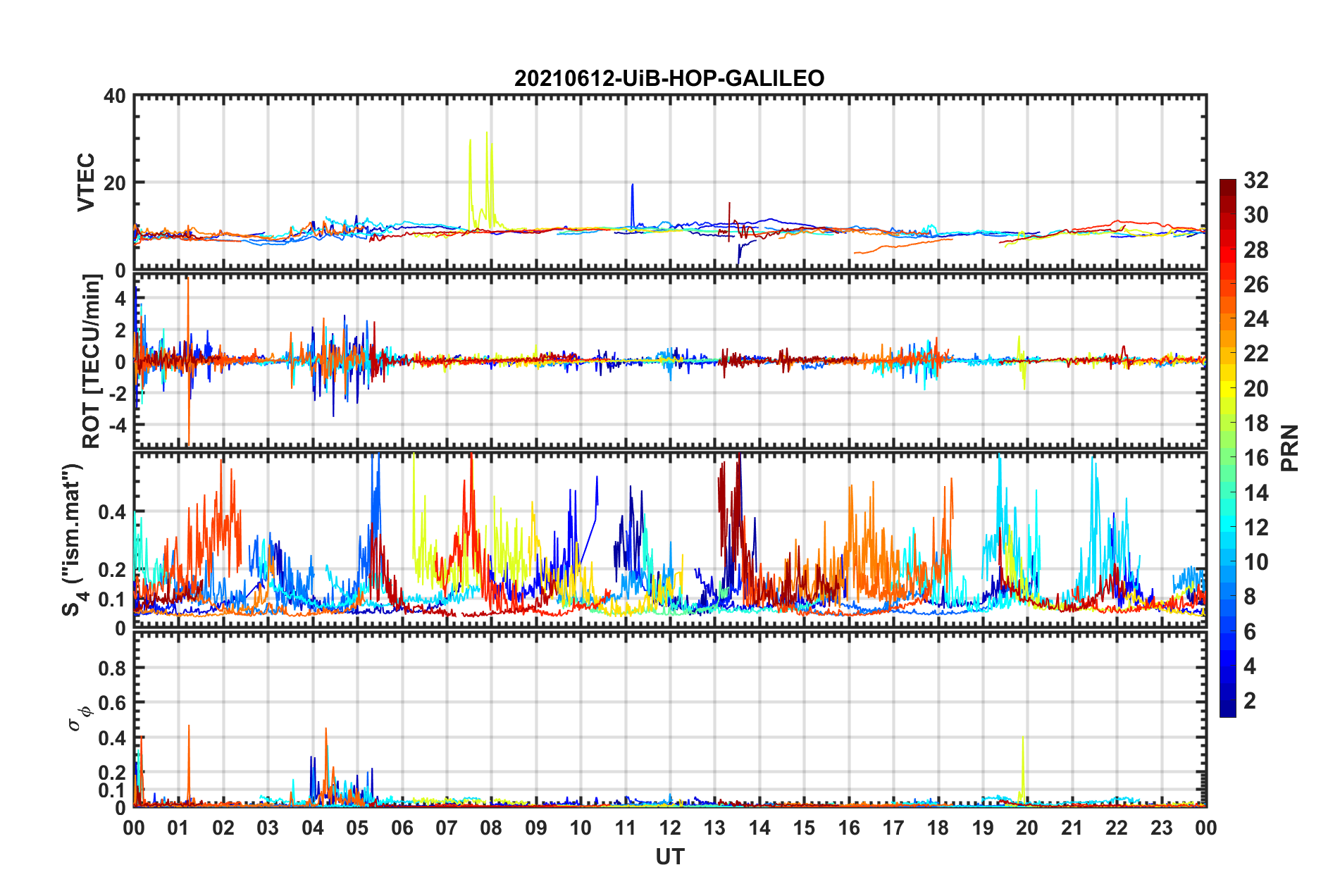Click the UT x-axis label
The image size is (1340, 896).
(x=669, y=857)
